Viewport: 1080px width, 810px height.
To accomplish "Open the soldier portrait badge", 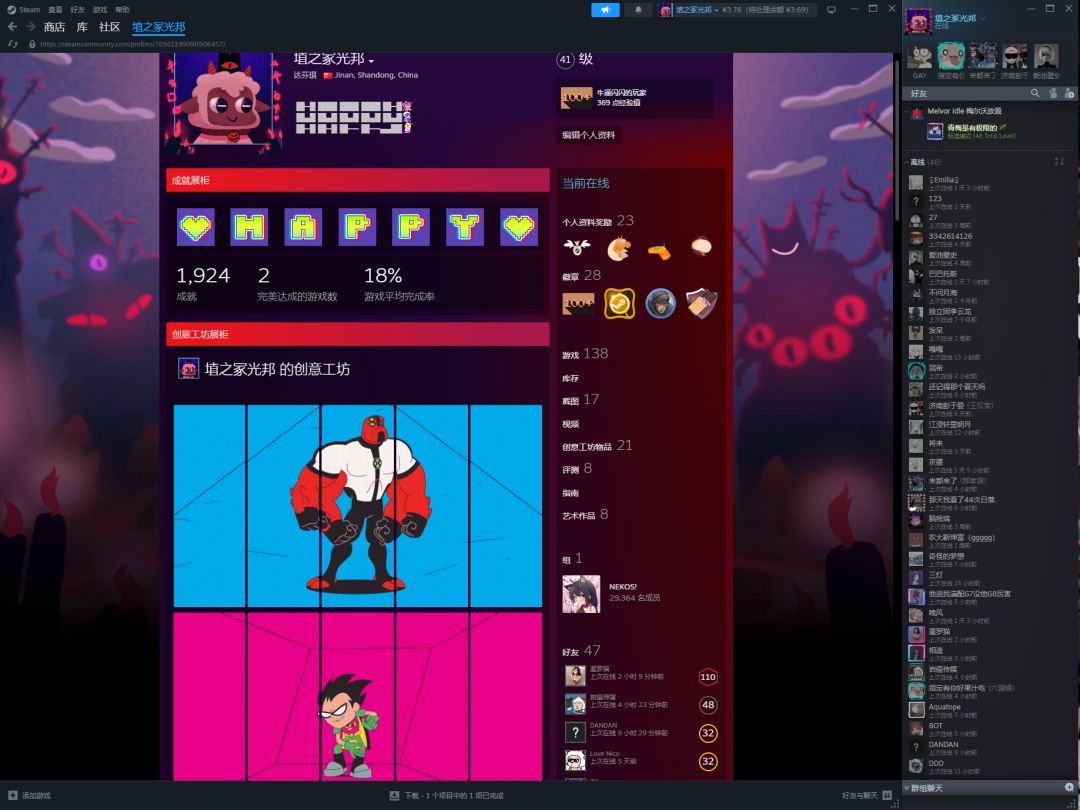I will coord(660,303).
